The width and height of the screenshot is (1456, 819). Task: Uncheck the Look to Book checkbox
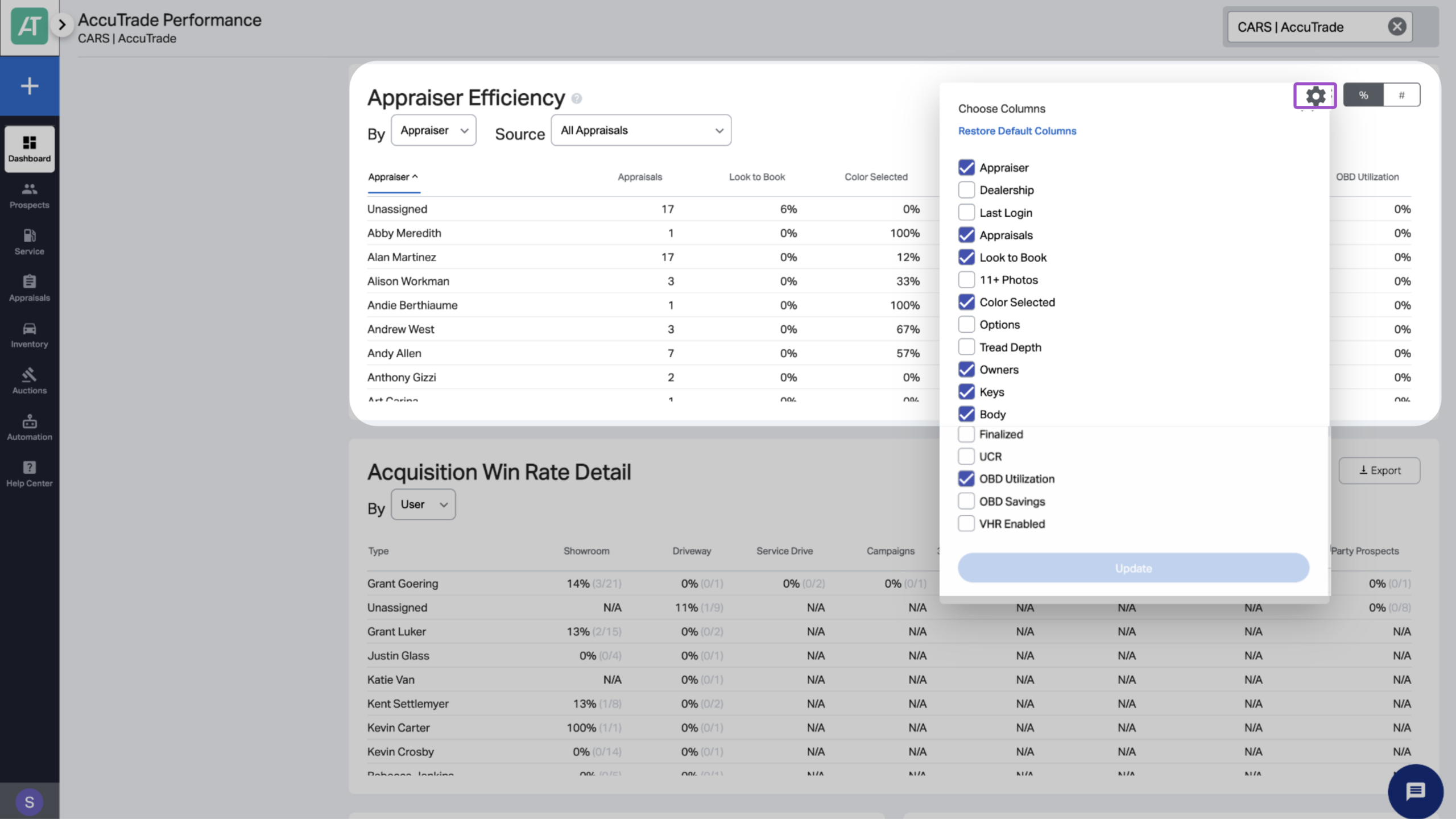[966, 258]
